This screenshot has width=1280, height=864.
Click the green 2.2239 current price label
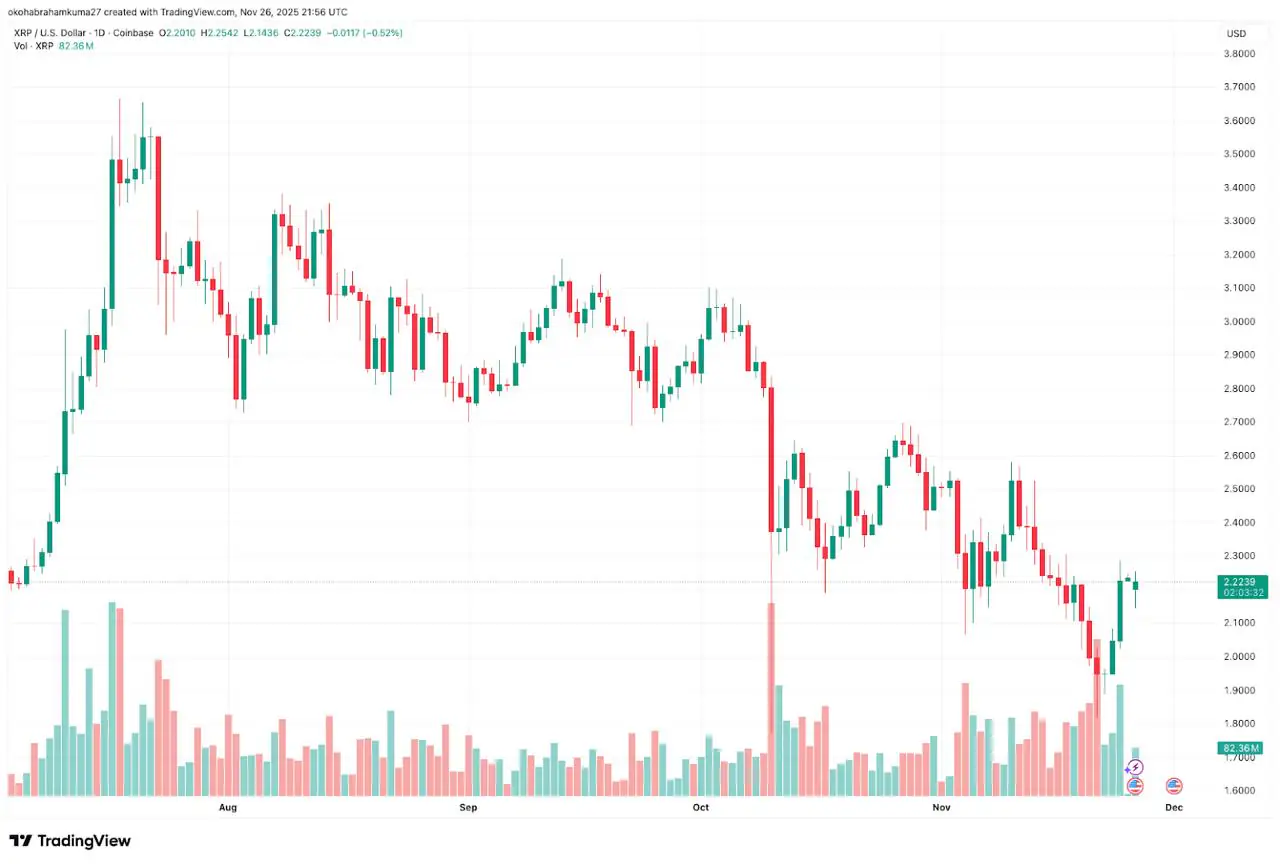pyautogui.click(x=1244, y=582)
